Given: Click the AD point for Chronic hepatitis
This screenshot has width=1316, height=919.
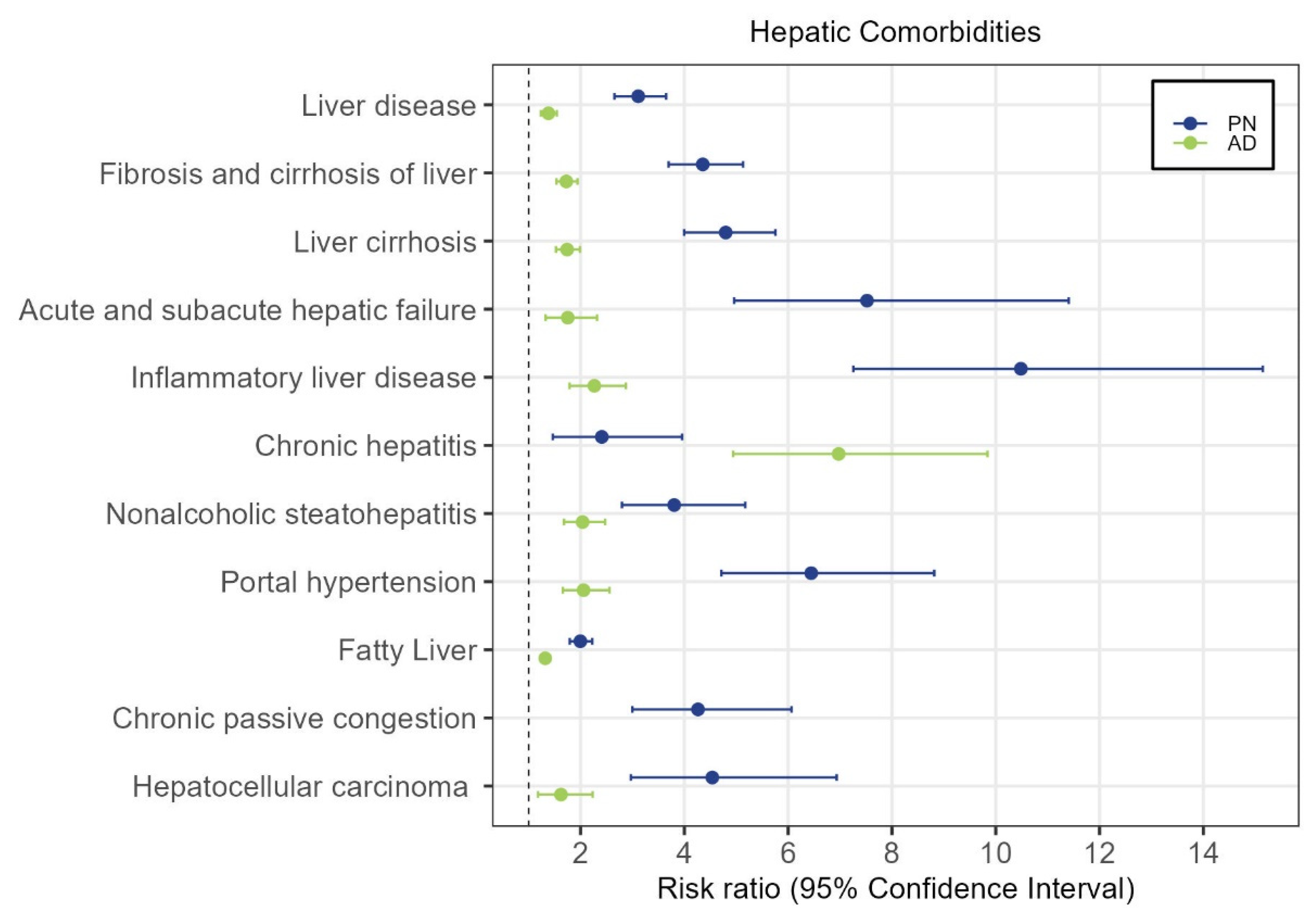Looking at the screenshot, I should [x=839, y=454].
